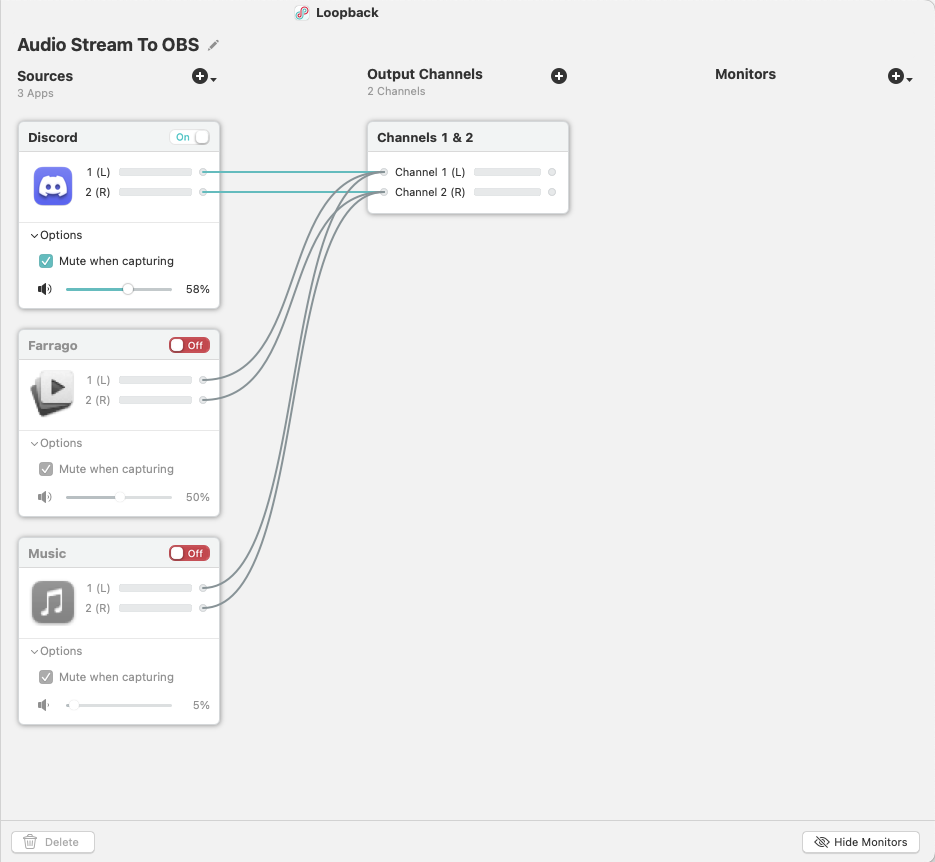This screenshot has height=862, width=935.
Task: Click the Hide Monitors button
Action: [x=860, y=842]
